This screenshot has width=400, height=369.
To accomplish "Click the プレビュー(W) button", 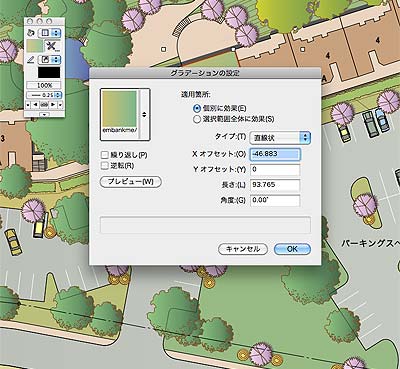I will 131,182.
